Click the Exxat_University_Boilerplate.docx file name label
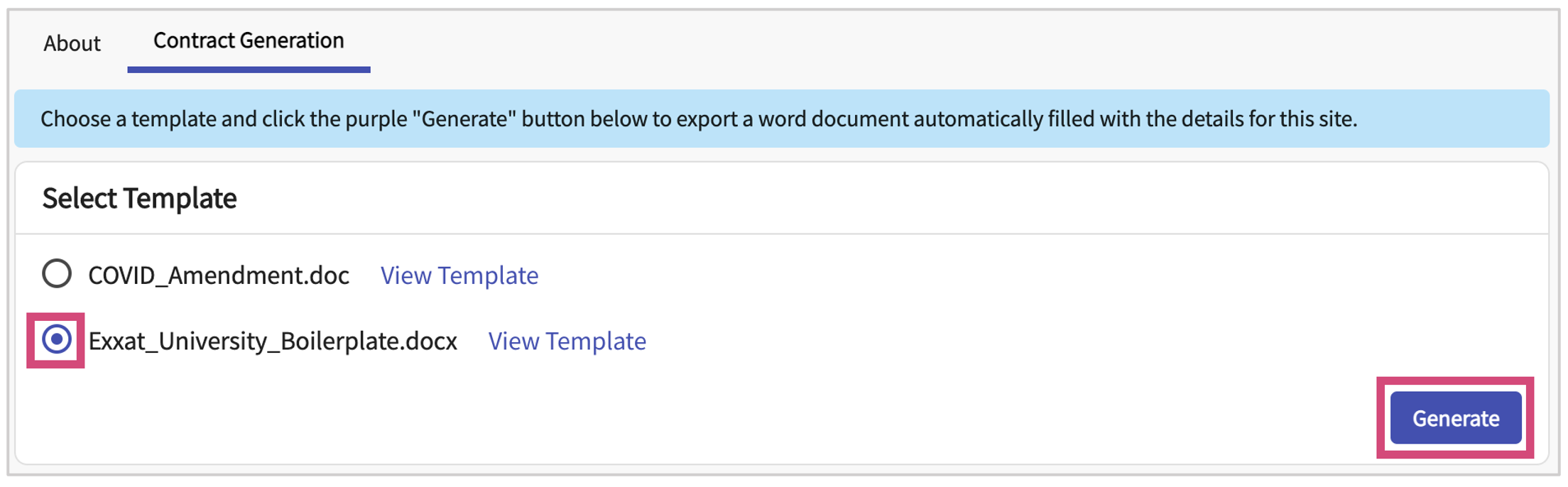1568x487 pixels. click(x=273, y=341)
